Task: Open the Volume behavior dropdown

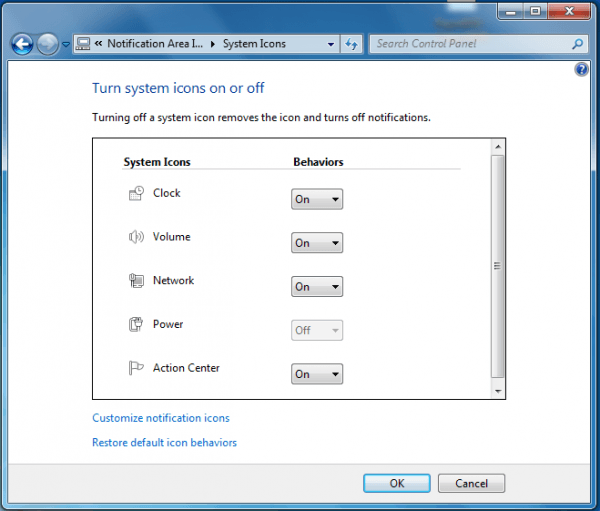Action: click(317, 243)
